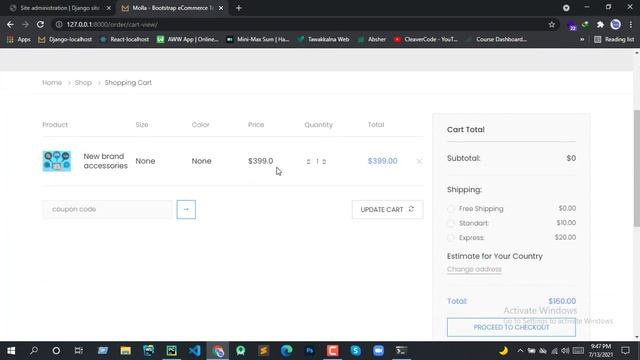Open the New brand accessories product thumbnail
This screenshot has height=360, width=640.
pos(57,161)
